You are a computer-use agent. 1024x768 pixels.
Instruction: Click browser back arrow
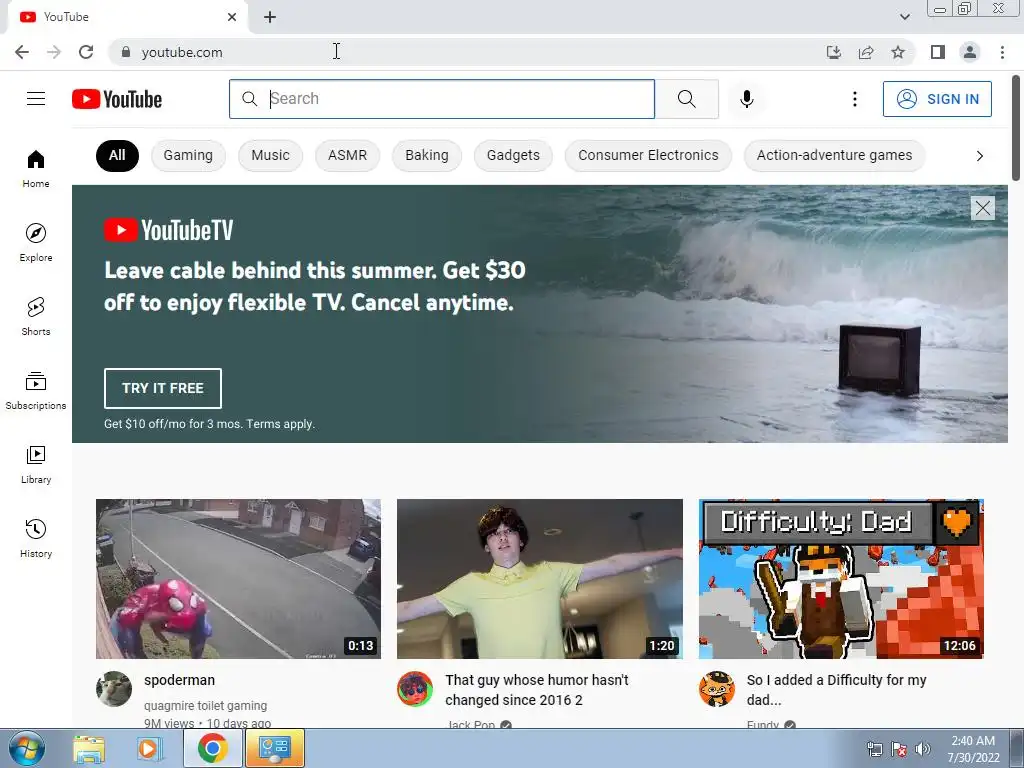click(22, 52)
